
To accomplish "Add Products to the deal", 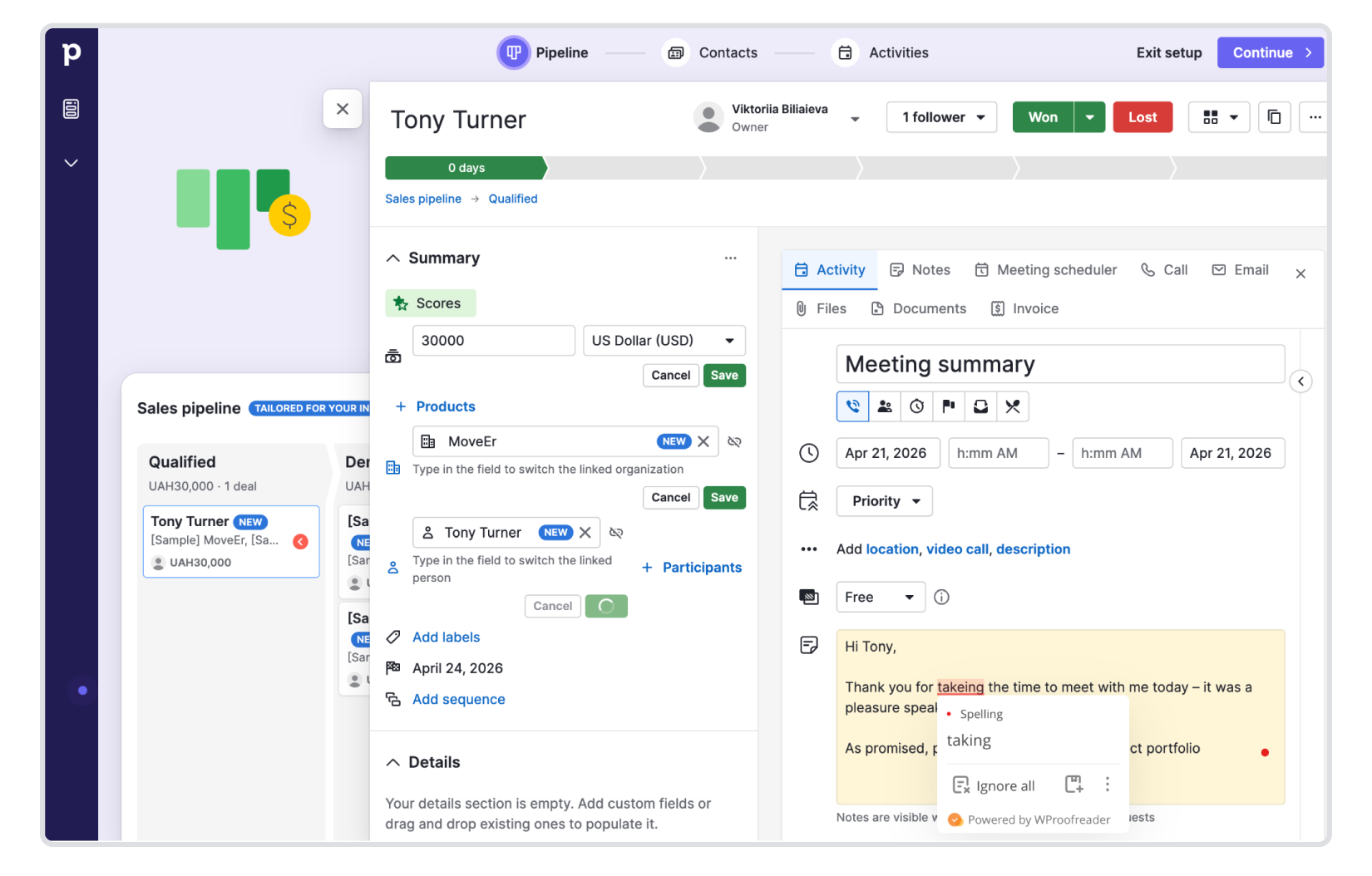I will 435,406.
